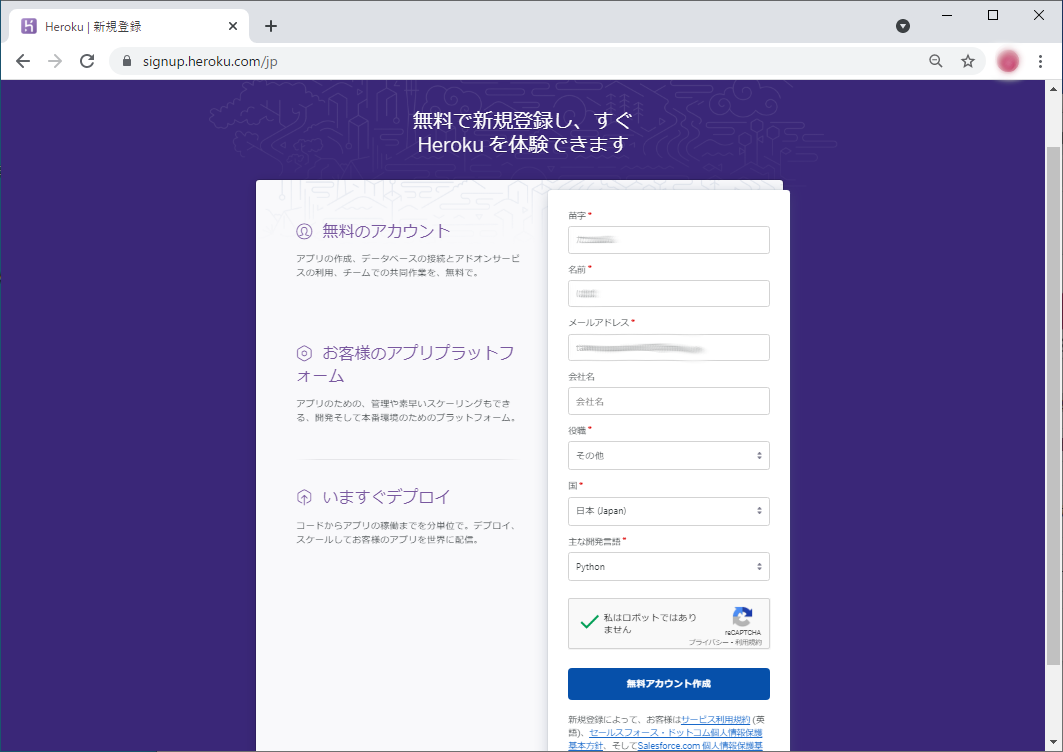
Task: Click the address bar URL signup.heroku.com/jp
Action: (x=208, y=61)
